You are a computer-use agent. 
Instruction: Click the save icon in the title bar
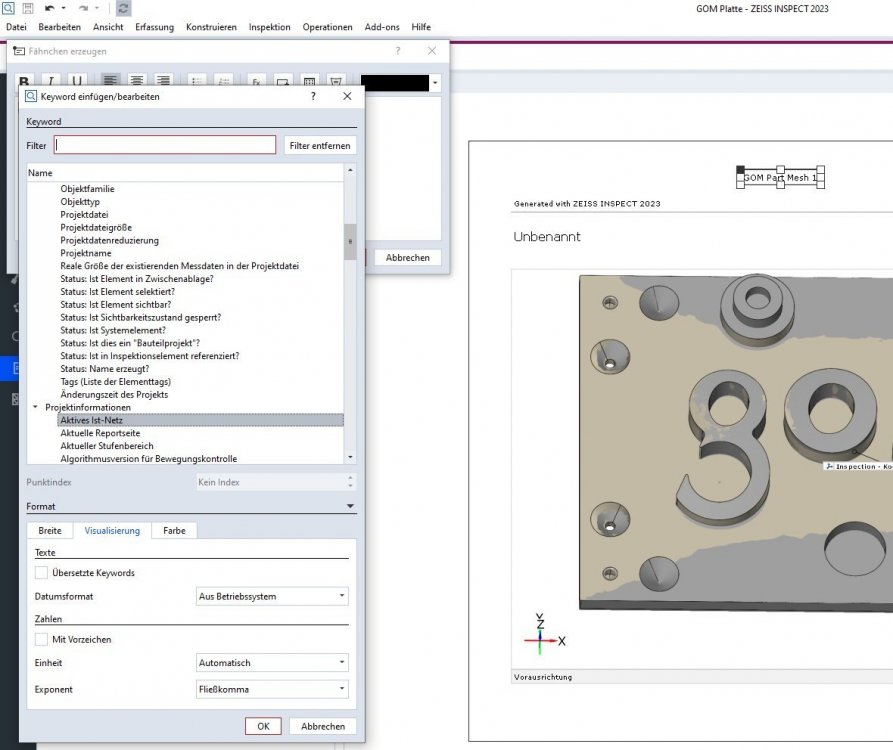pos(25,8)
